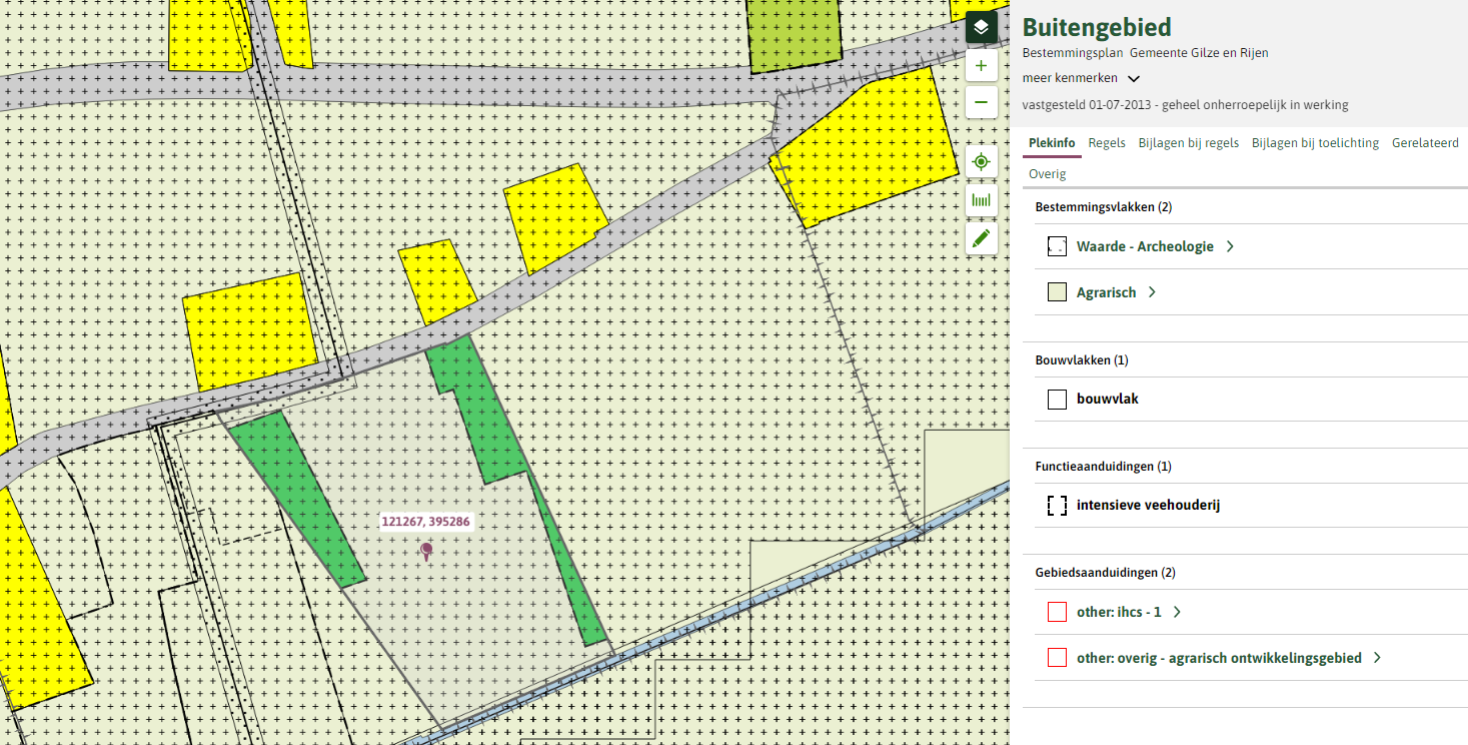This screenshot has height=745, width=1468.
Task: Click red square beside other: ihcs - 1
Action: point(1057,612)
